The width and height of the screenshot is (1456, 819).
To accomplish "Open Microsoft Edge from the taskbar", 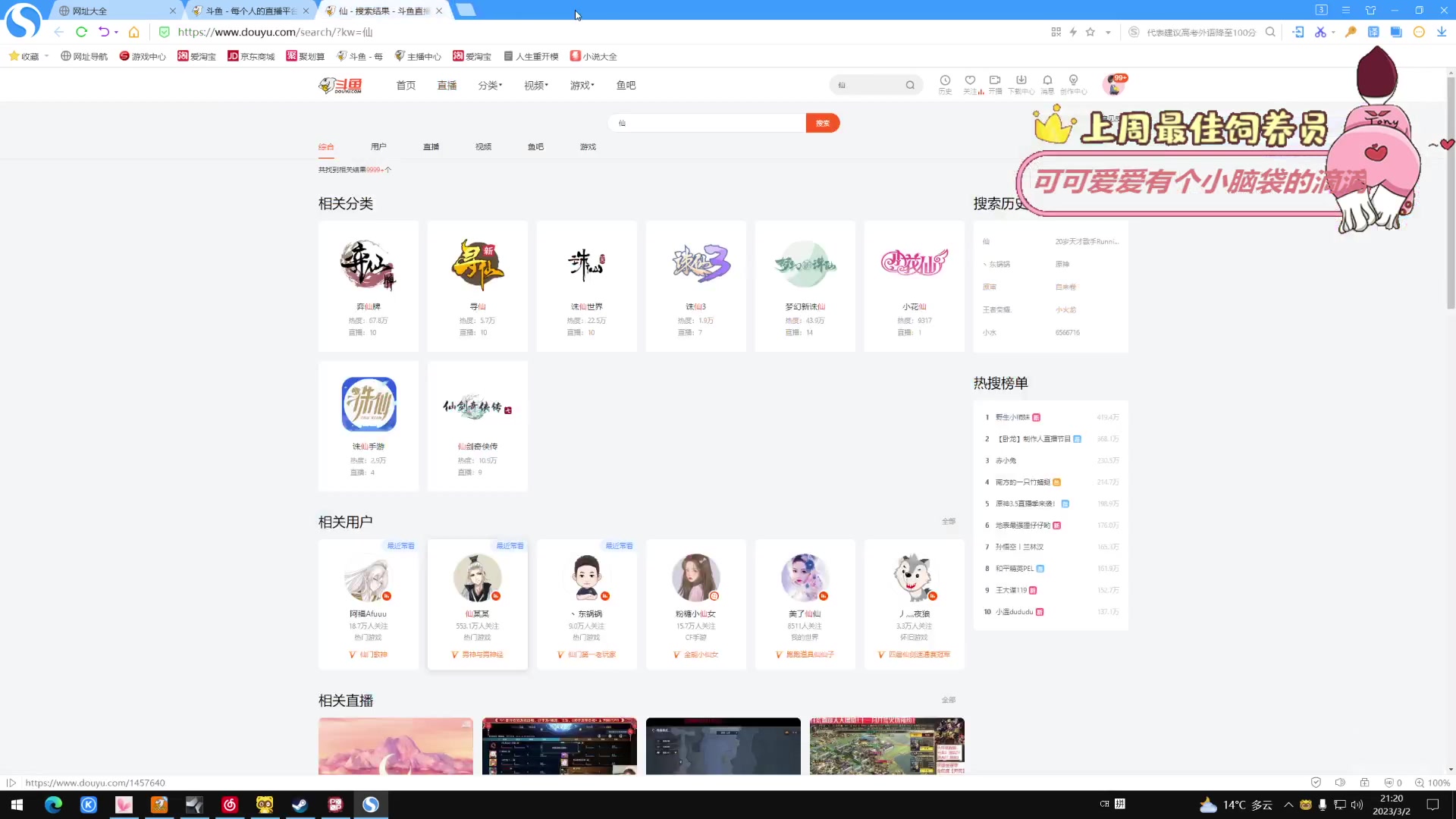I will tap(53, 805).
